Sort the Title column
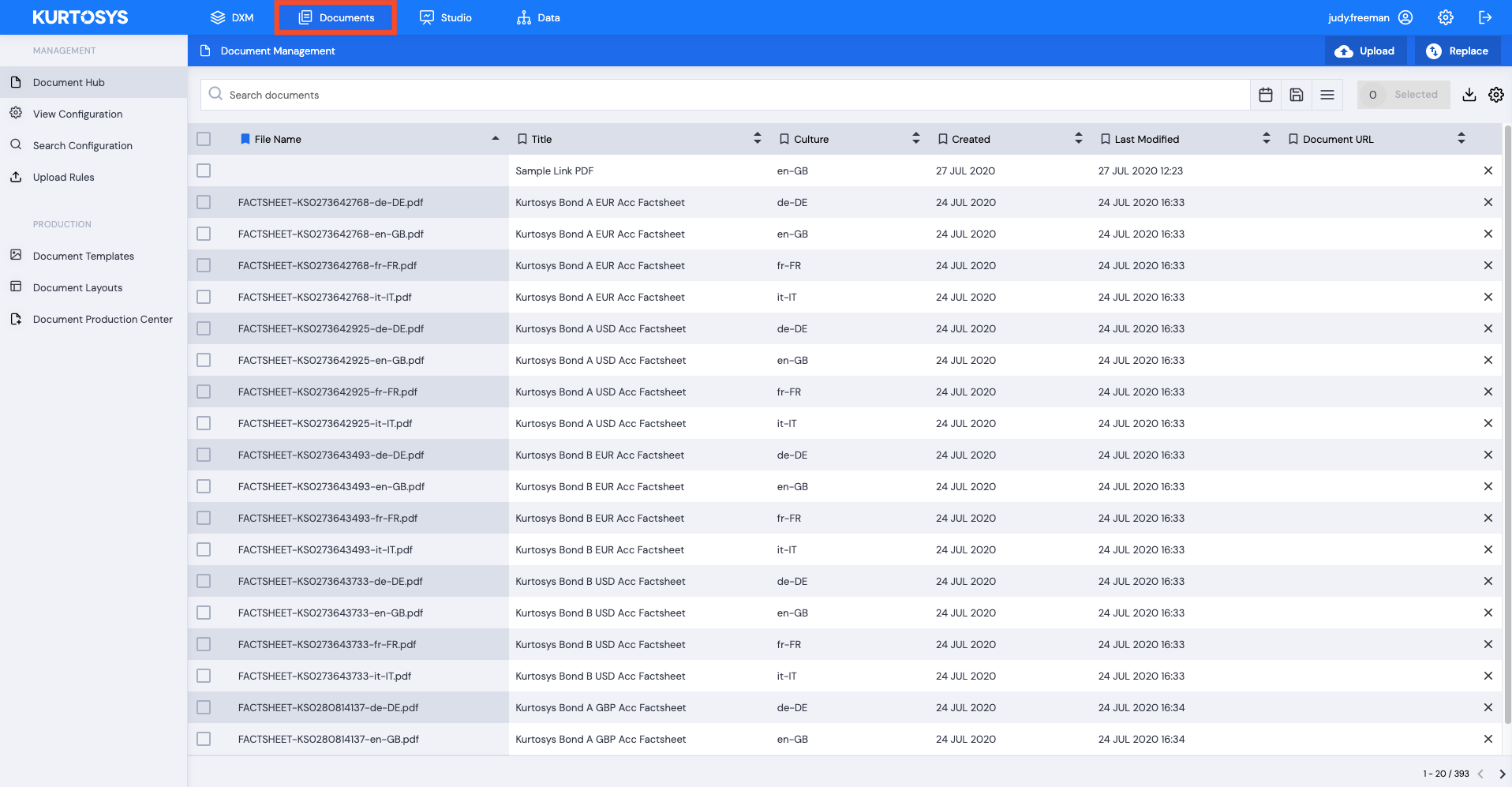 757,138
